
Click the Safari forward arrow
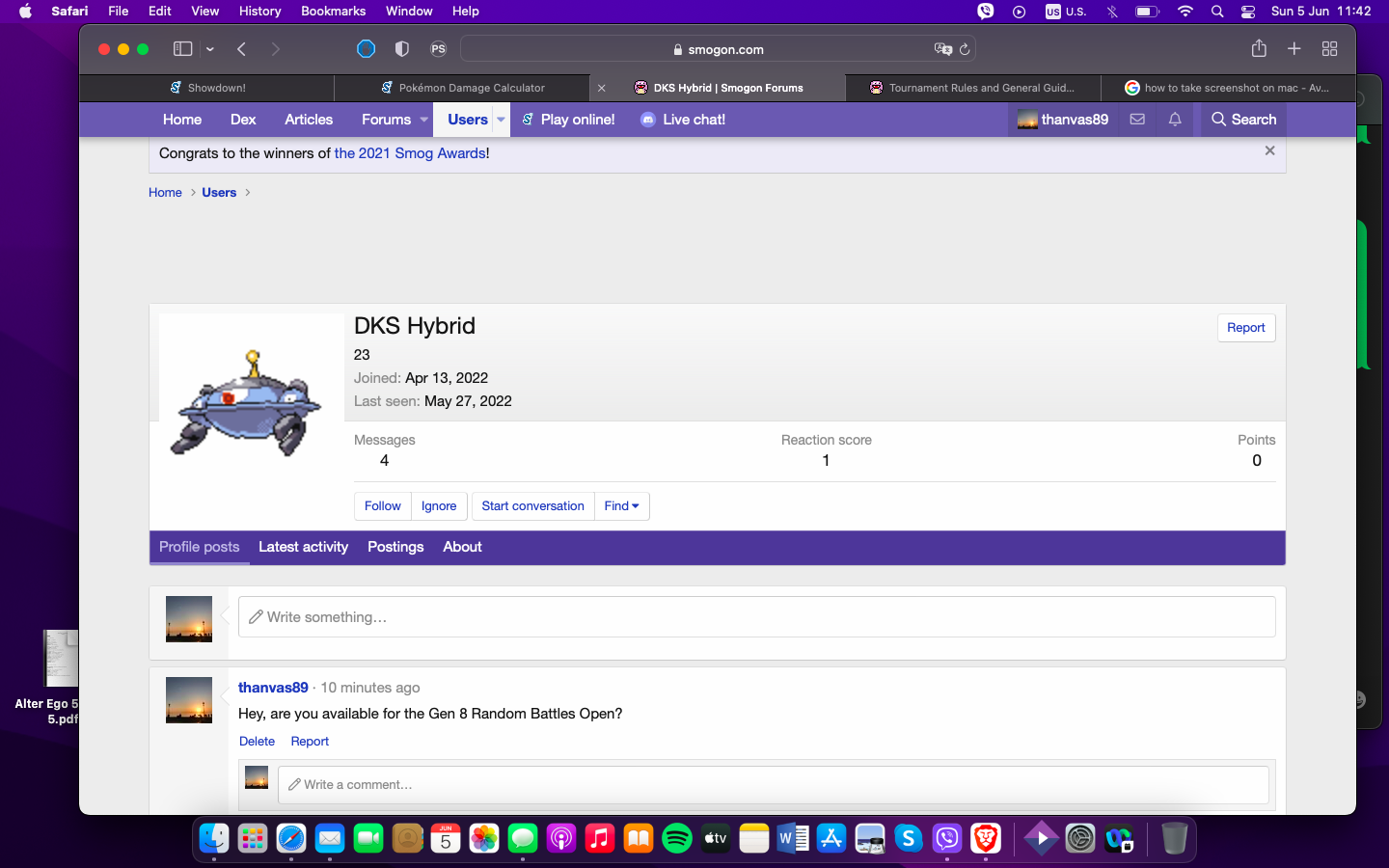(x=276, y=49)
